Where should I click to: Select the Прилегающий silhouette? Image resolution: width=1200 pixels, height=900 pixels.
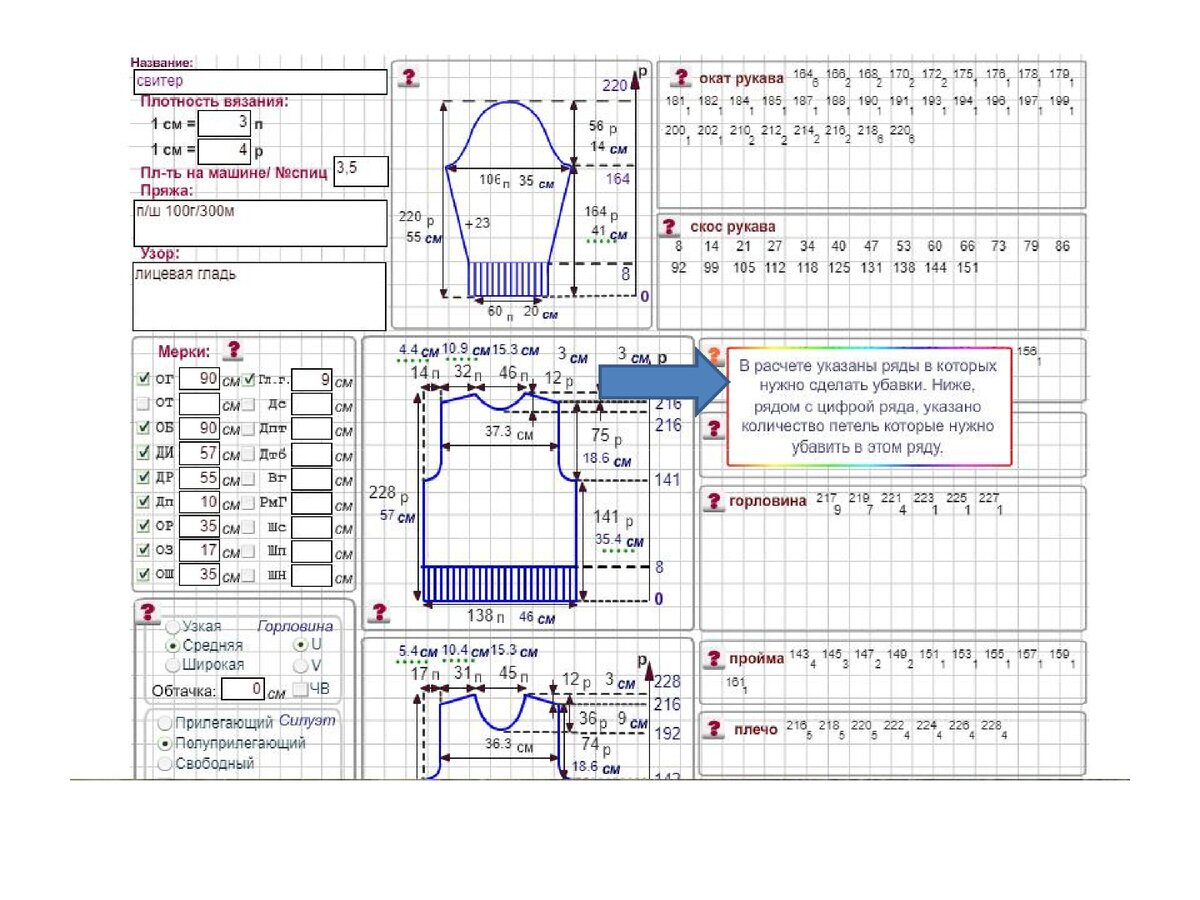166,722
